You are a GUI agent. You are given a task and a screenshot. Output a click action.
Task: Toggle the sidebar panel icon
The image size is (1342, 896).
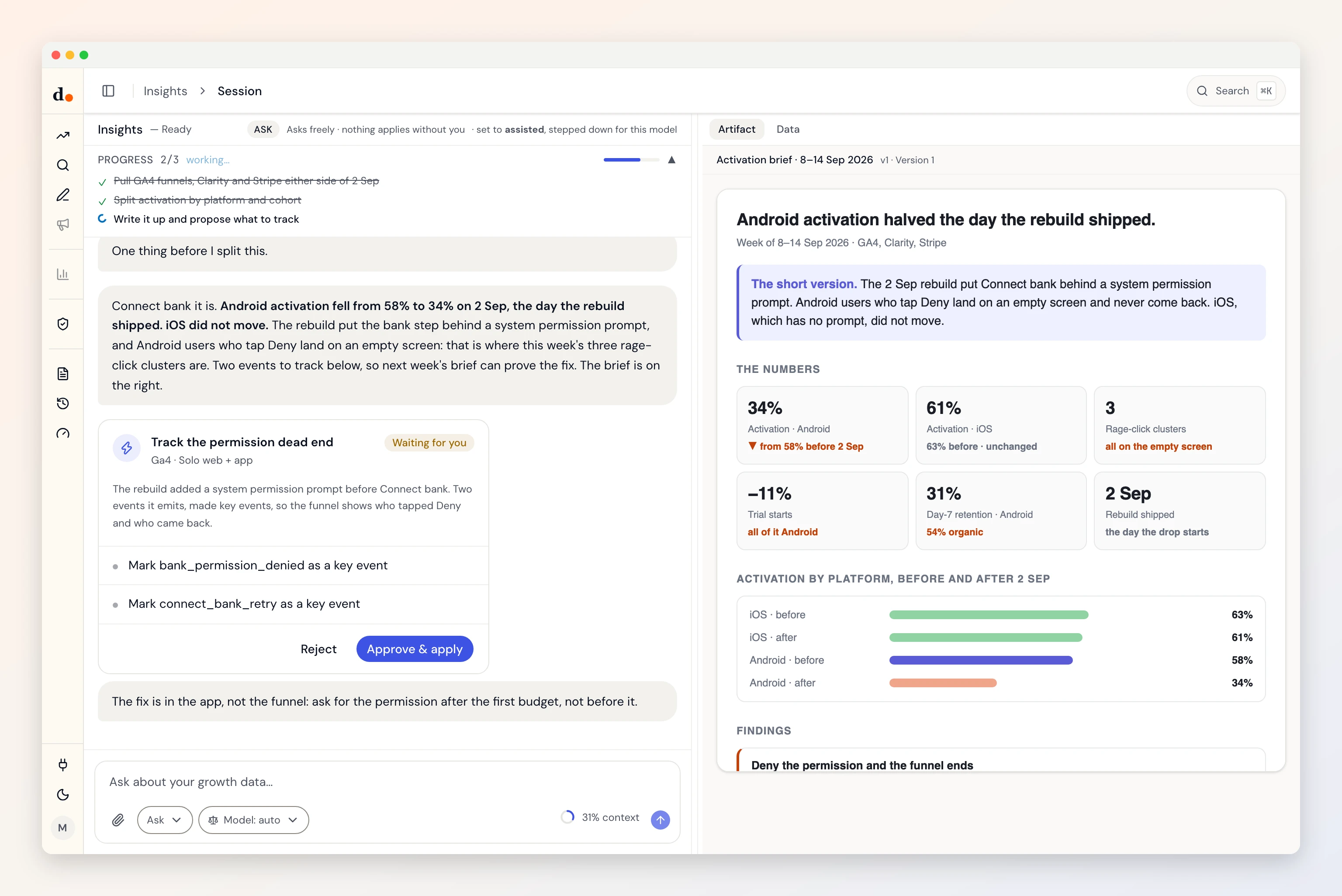pyautogui.click(x=109, y=91)
